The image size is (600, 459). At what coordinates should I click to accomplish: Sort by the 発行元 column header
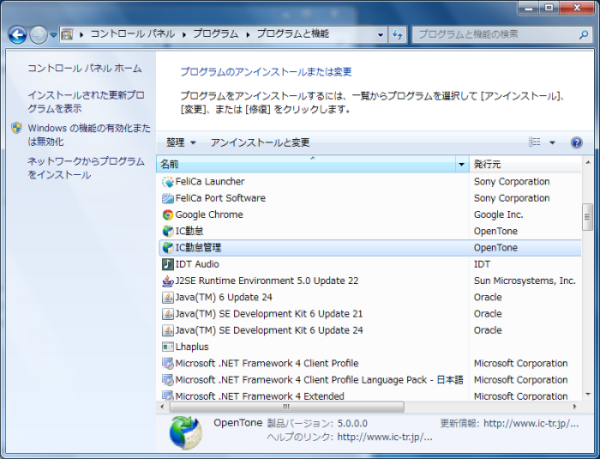point(526,164)
